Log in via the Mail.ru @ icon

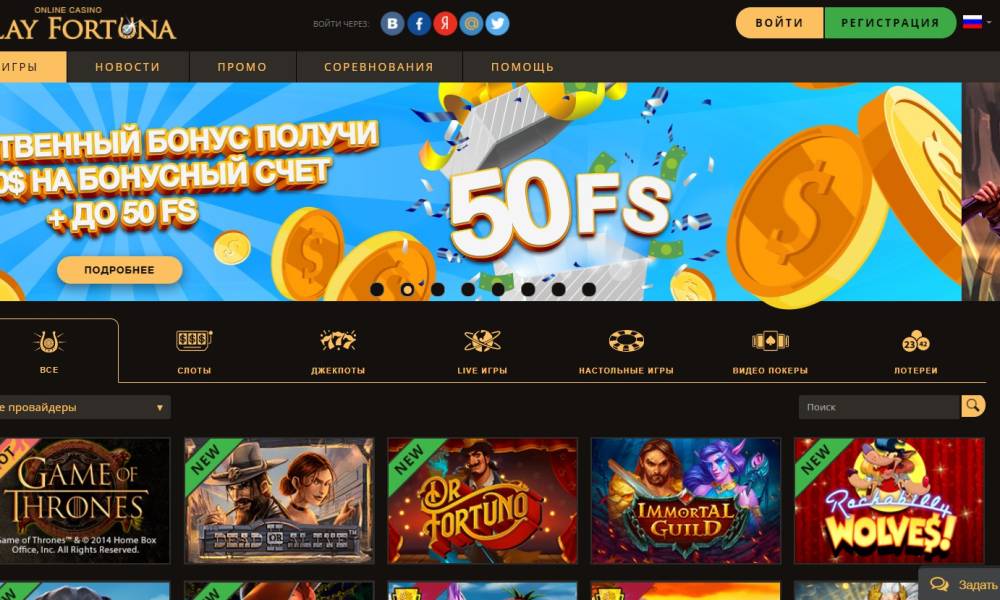[471, 24]
